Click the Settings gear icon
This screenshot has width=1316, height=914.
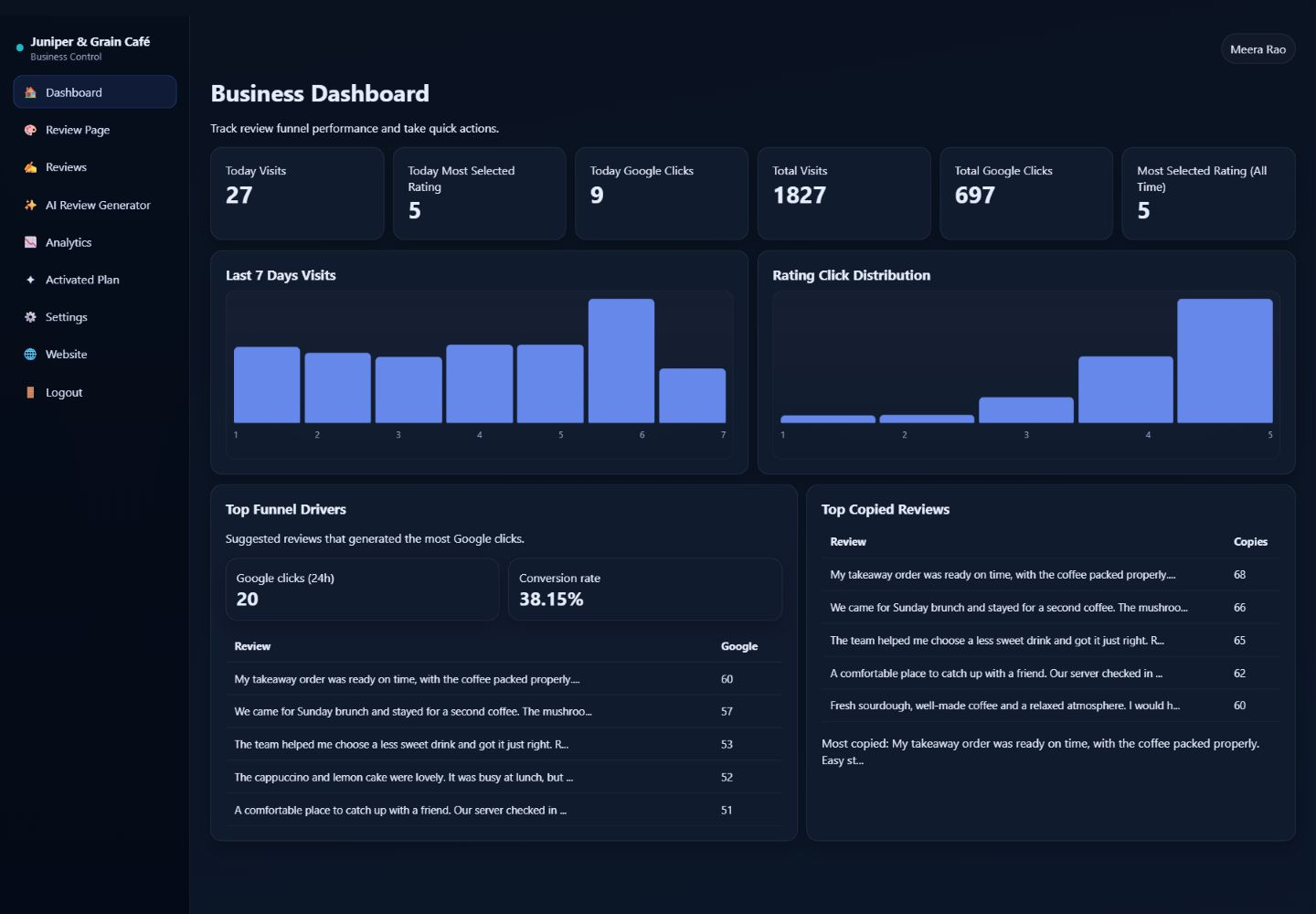(30, 317)
